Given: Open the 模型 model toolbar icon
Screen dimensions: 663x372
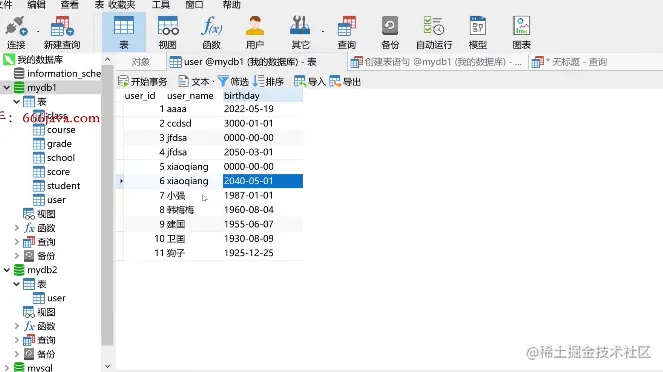Looking at the screenshot, I should click(478, 32).
